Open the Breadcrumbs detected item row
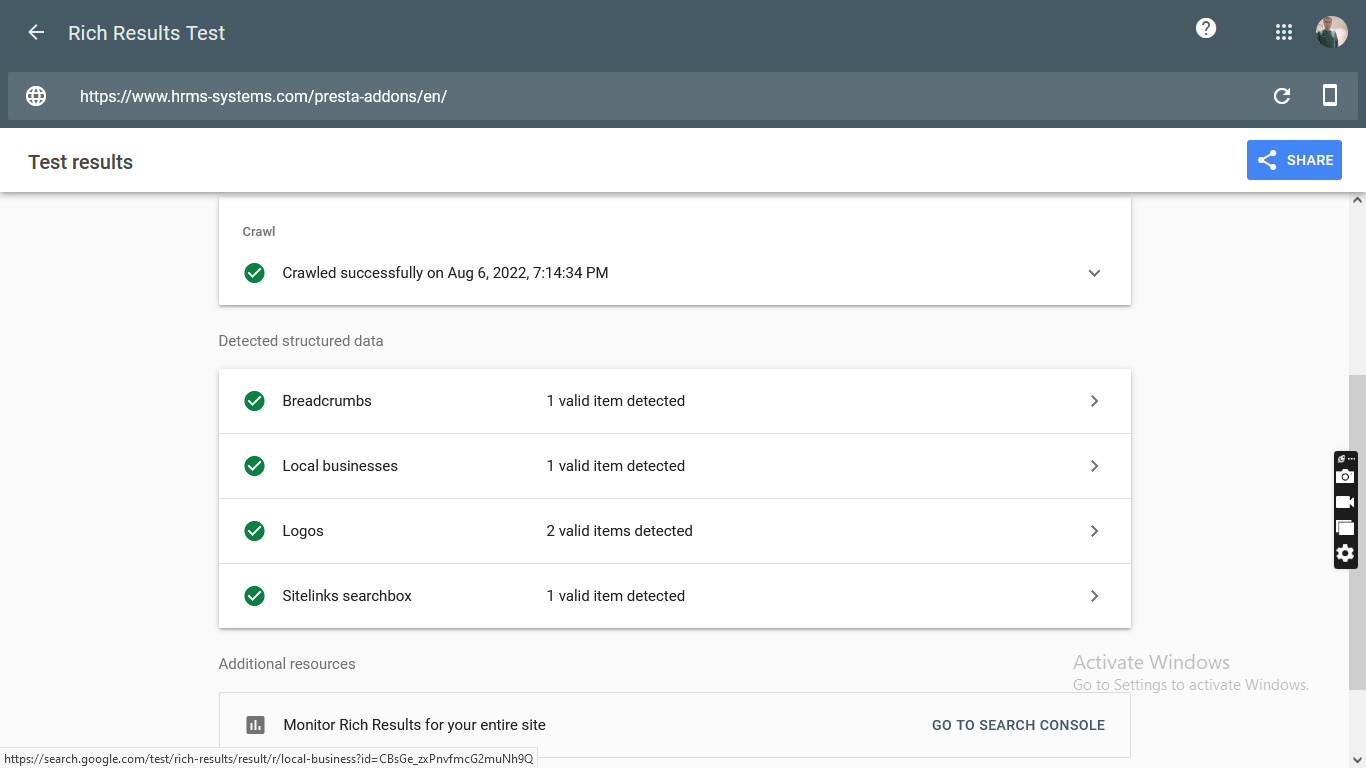The image size is (1366, 768). 615,401
